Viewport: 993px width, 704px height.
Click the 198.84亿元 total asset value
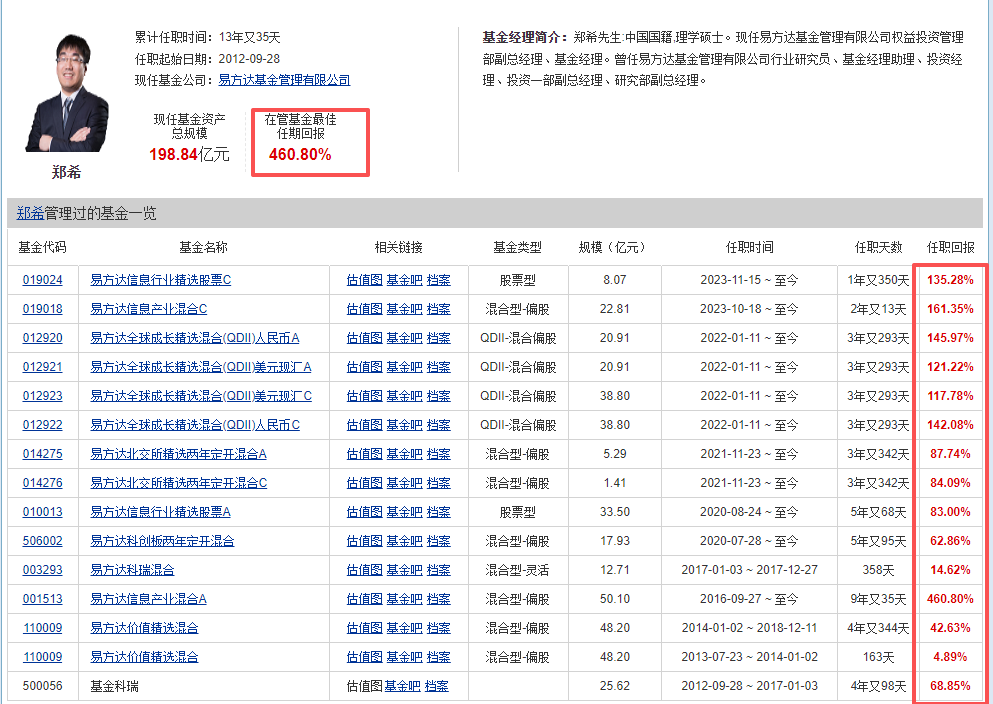(x=189, y=154)
